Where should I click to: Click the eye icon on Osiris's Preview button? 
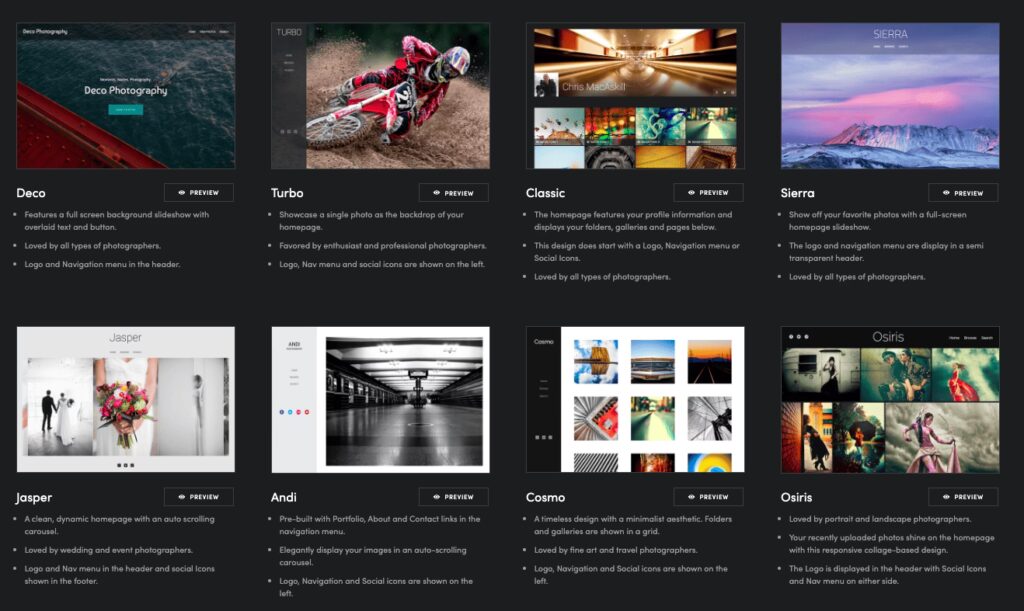947,497
